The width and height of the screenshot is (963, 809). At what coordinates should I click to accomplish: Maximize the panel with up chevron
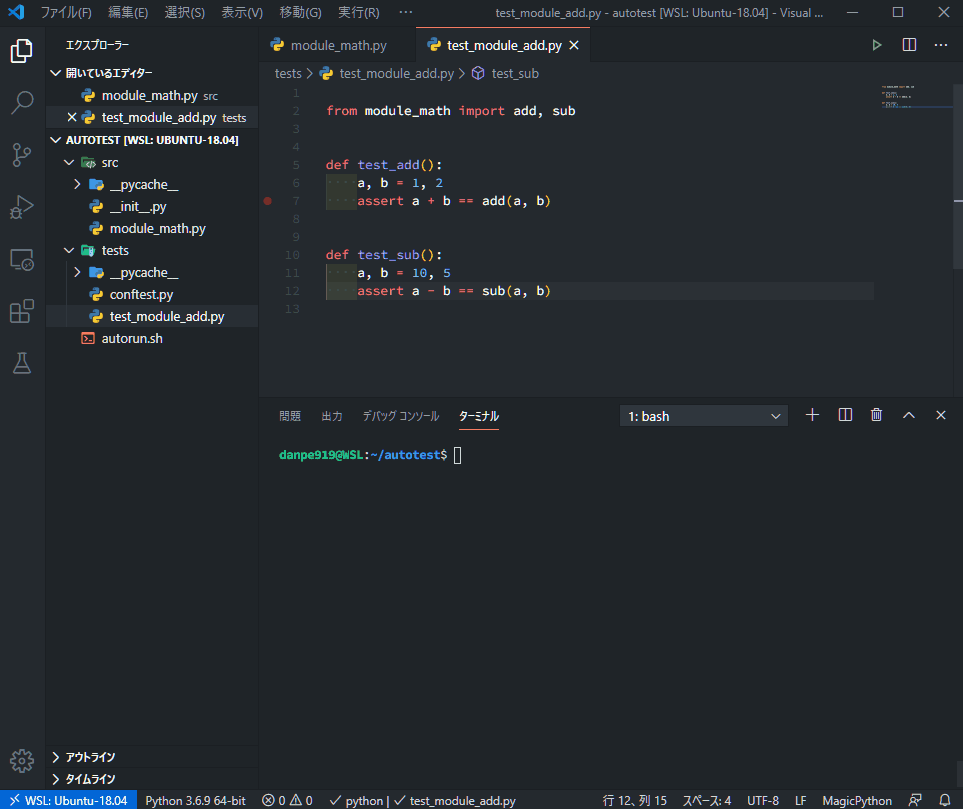[x=908, y=415]
